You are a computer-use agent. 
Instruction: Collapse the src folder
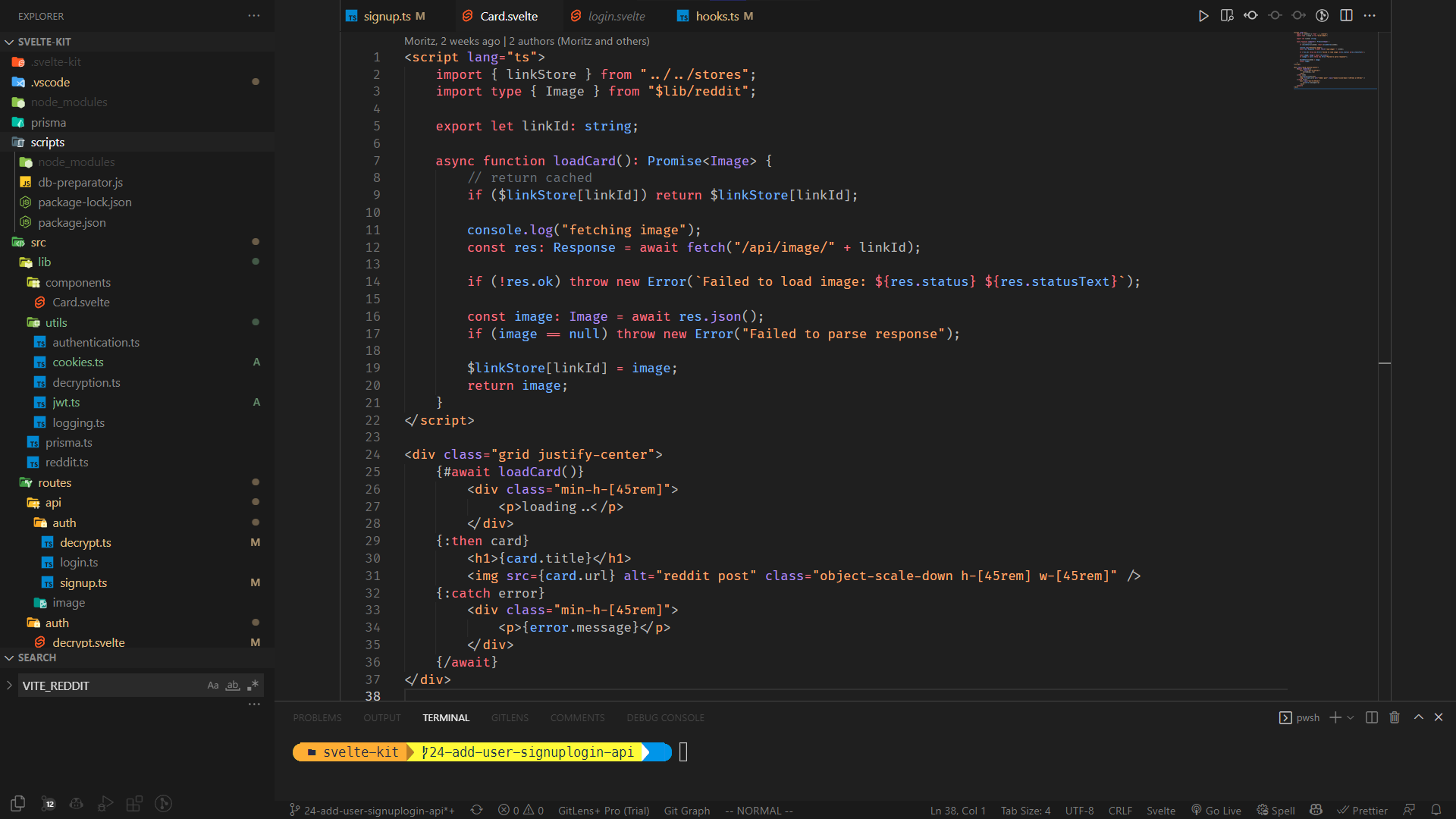point(136,242)
